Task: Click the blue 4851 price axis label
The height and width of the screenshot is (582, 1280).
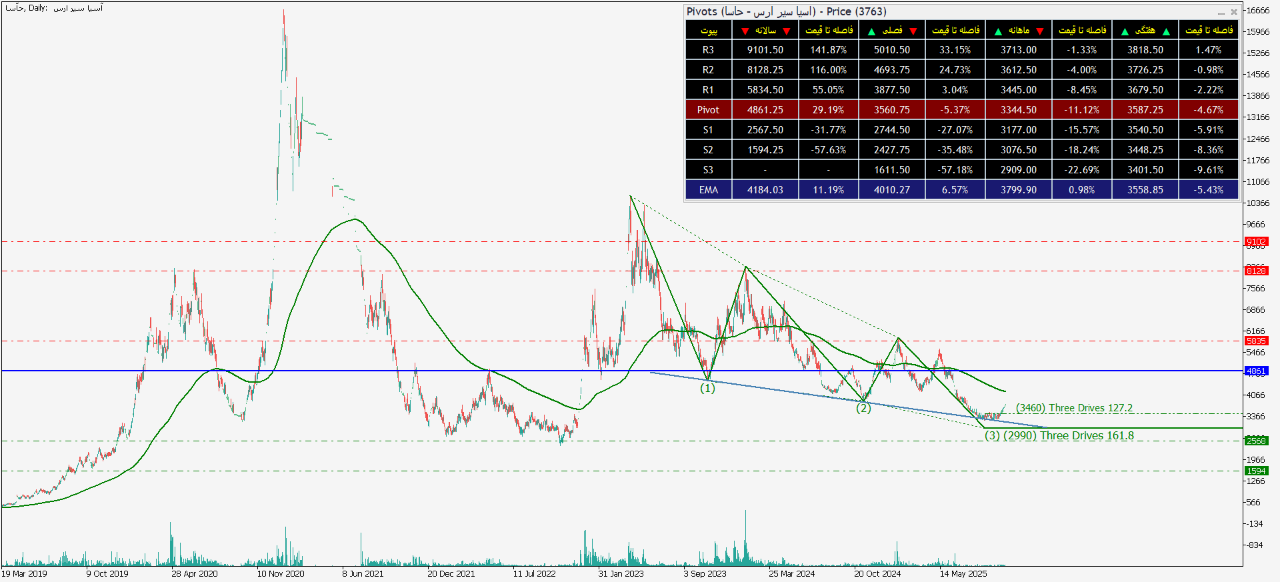Action: (x=1256, y=371)
